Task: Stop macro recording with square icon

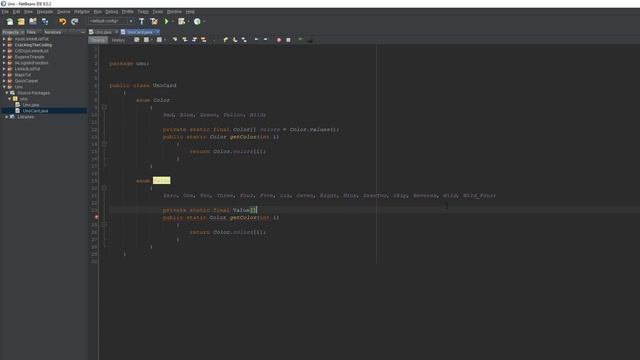Action: point(288,40)
